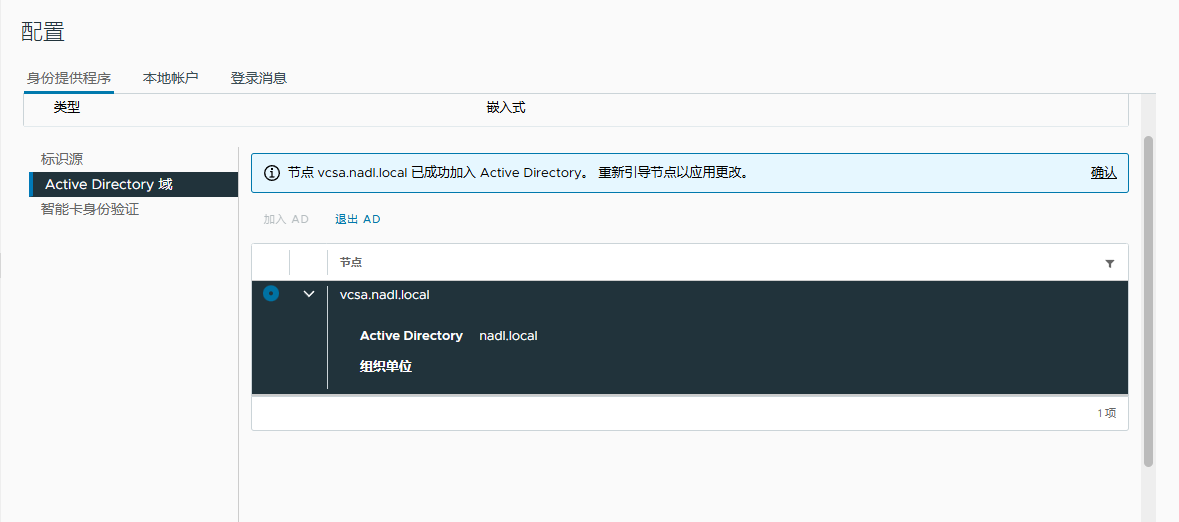Switch to the 登录消息 tab

259,78
